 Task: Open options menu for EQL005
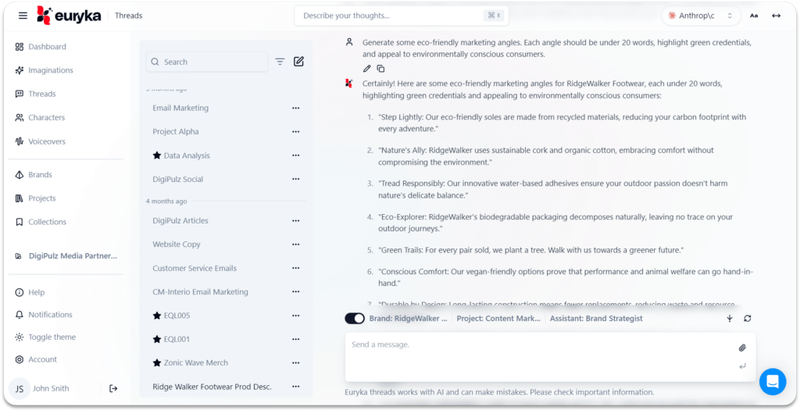point(295,316)
